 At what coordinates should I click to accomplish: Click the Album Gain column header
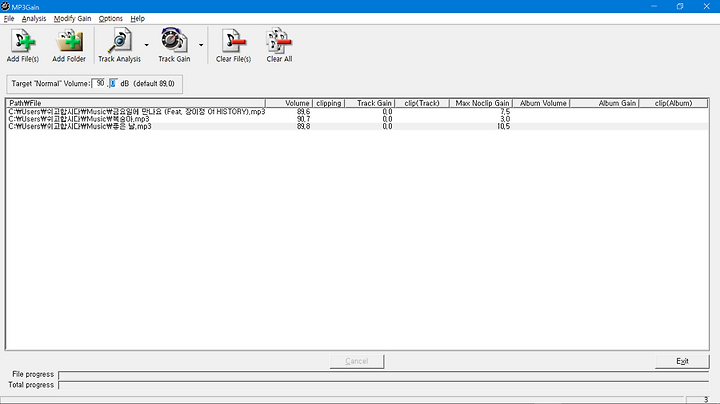(x=604, y=103)
